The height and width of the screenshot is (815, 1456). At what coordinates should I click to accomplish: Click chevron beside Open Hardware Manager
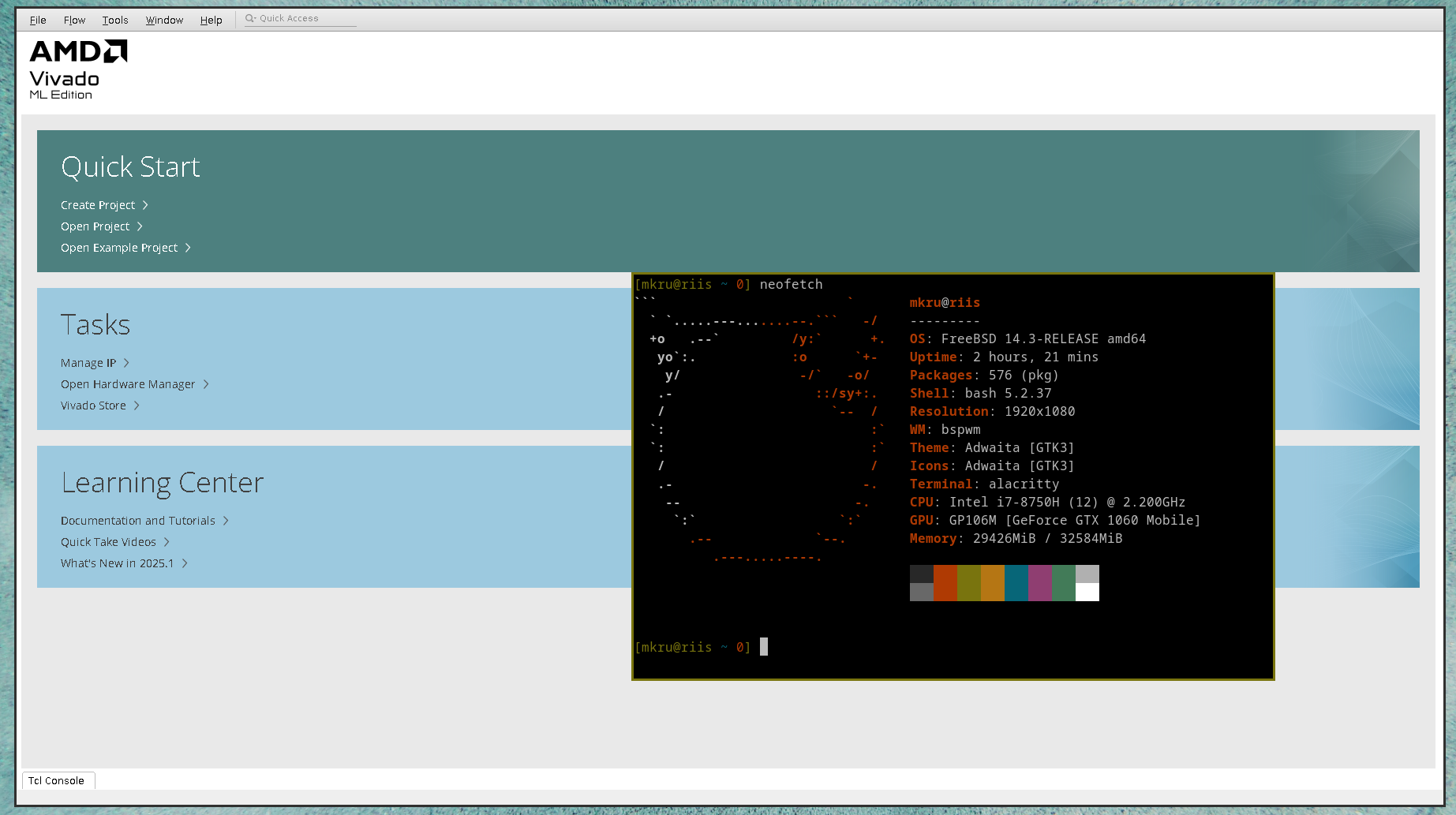(x=206, y=384)
